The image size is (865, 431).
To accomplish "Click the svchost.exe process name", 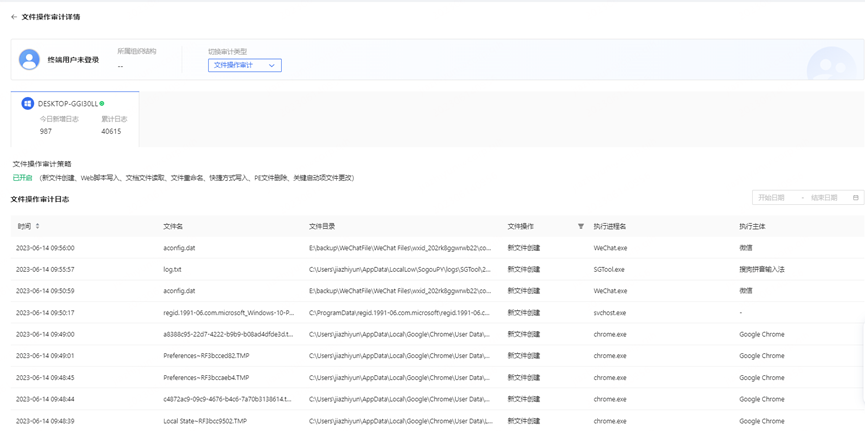I will (610, 312).
